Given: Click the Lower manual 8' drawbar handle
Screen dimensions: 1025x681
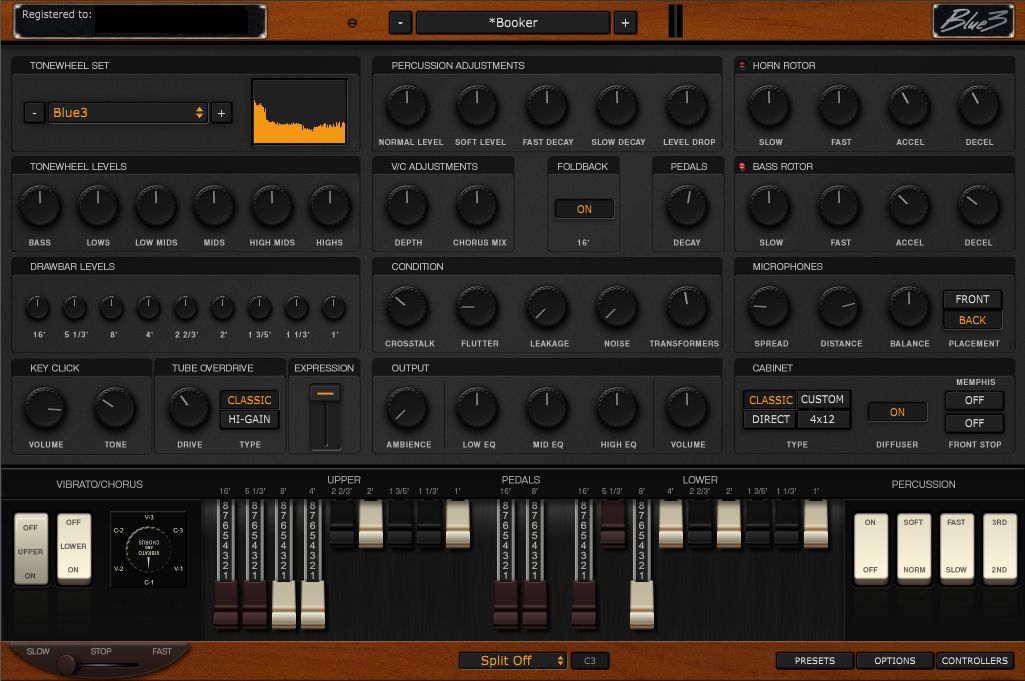Looking at the screenshot, I should click(x=641, y=605).
